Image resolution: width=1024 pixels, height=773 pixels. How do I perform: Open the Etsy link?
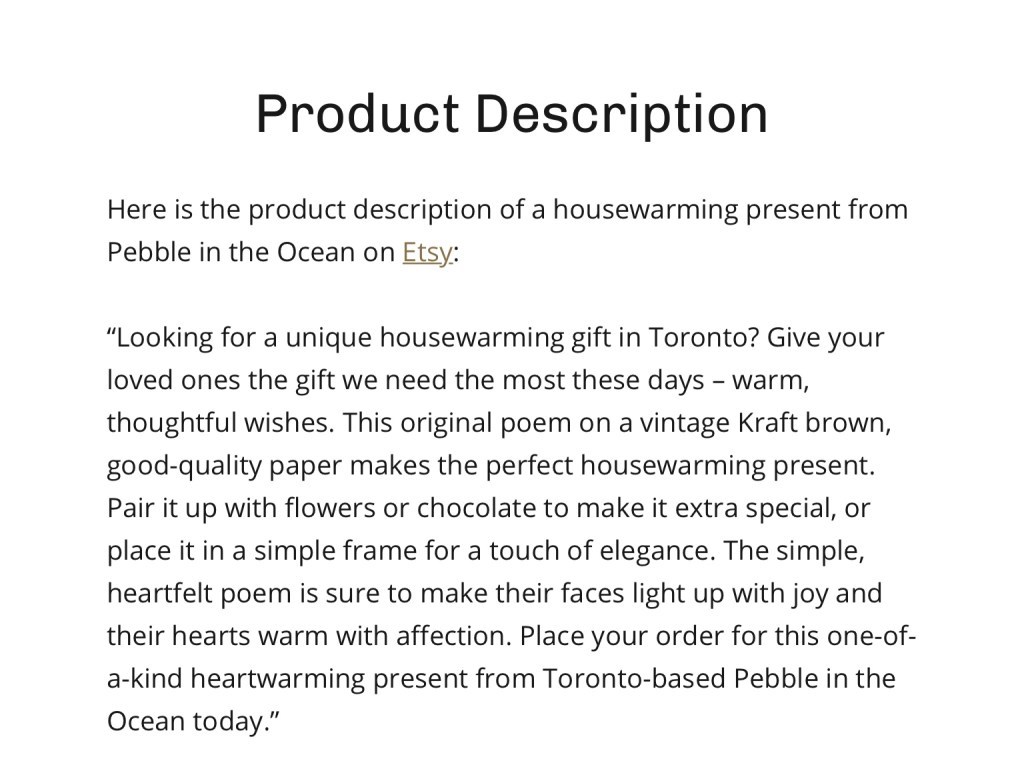click(427, 253)
